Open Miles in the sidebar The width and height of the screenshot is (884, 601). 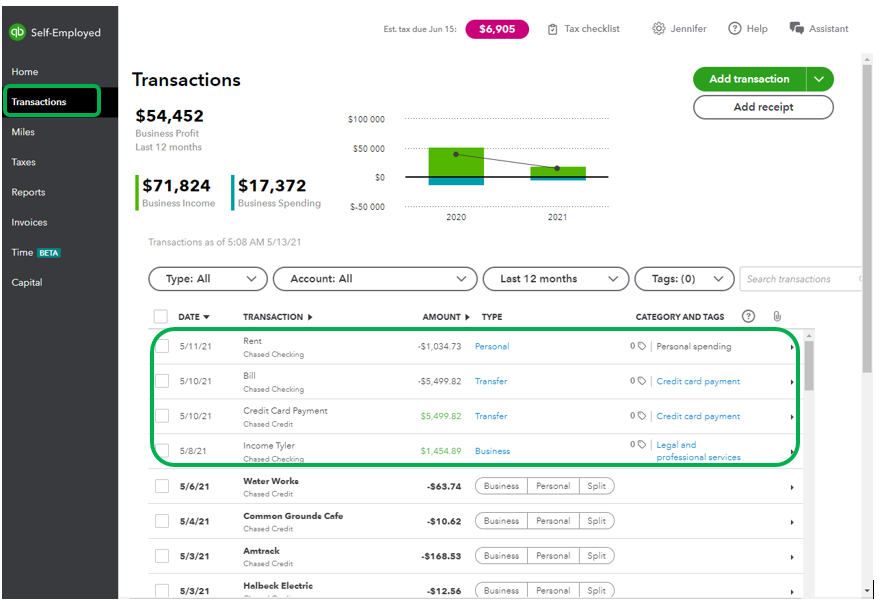23,131
